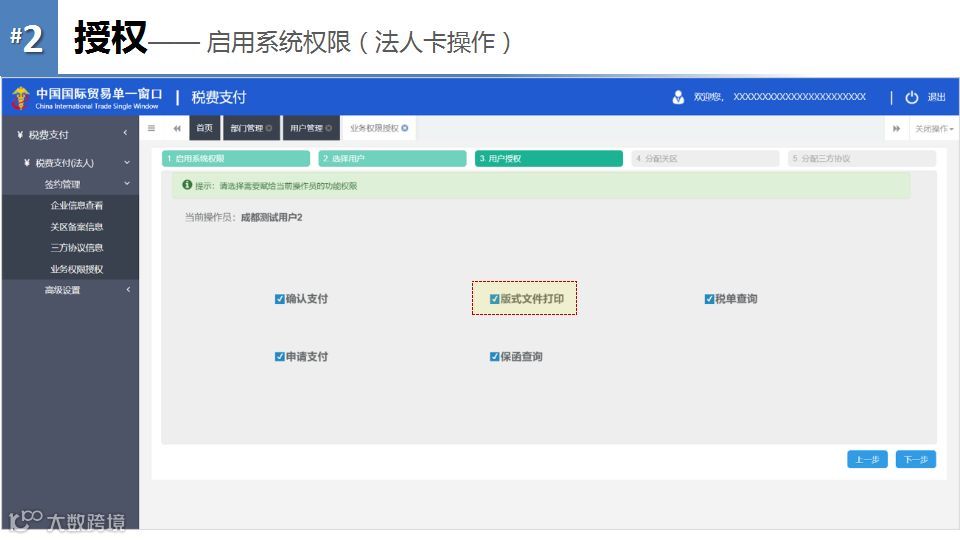Click the tabs scroll-right double arrow

click(896, 129)
